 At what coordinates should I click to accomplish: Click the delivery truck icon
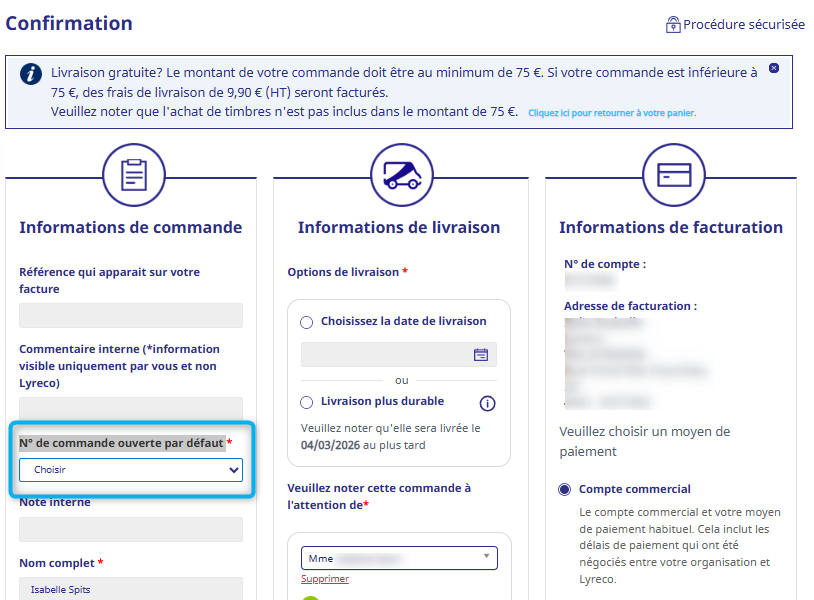pyautogui.click(x=401, y=175)
